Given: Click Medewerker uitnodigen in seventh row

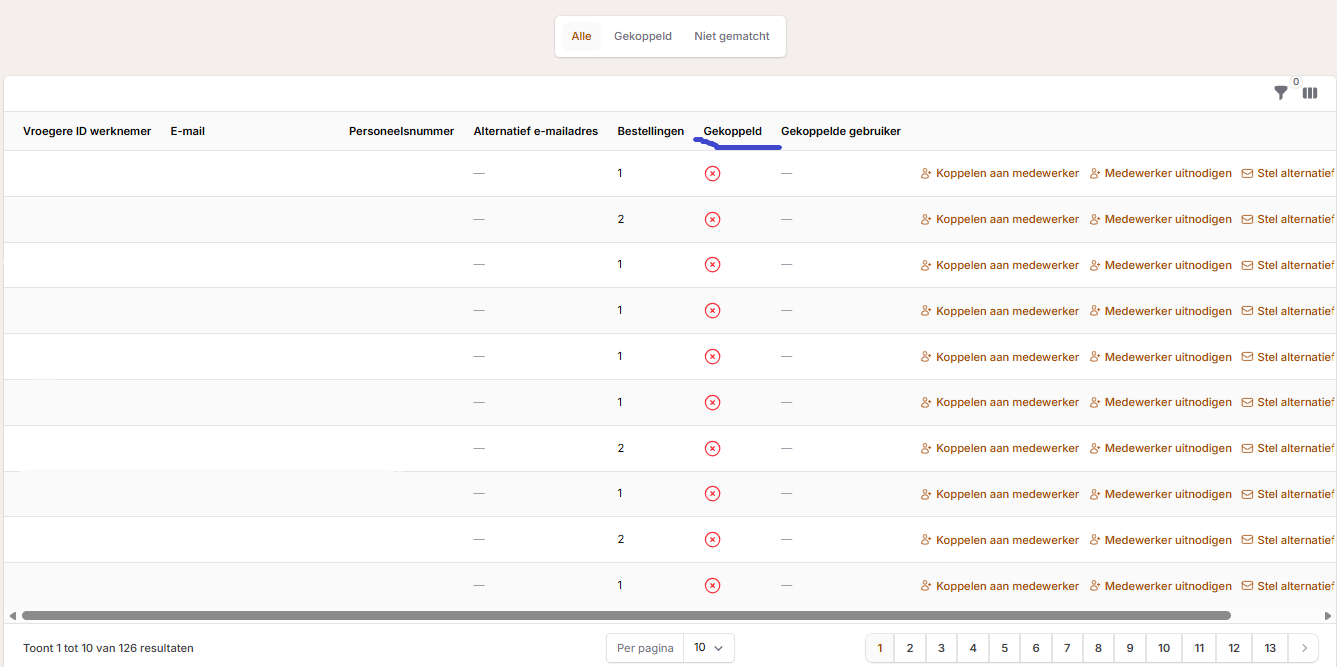Looking at the screenshot, I should coord(1161,449).
